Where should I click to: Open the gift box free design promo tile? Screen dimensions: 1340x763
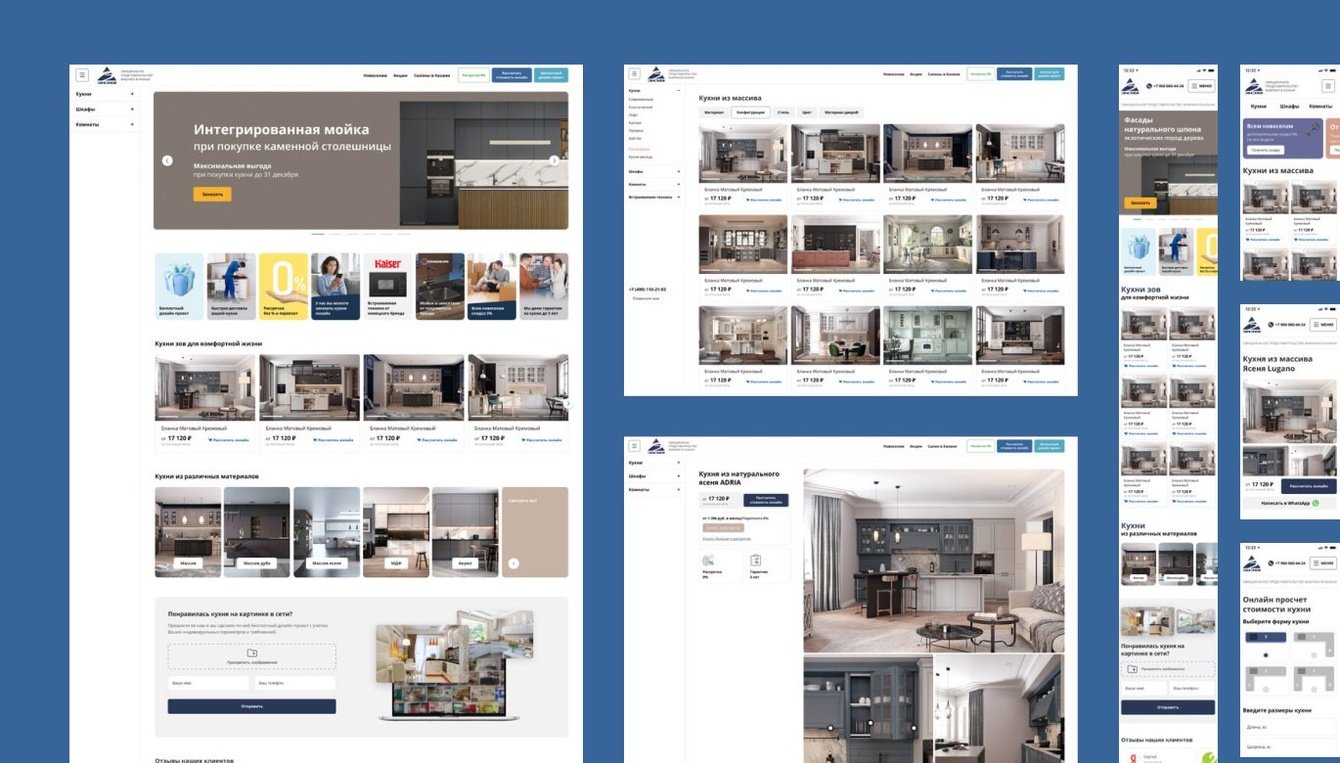point(179,286)
